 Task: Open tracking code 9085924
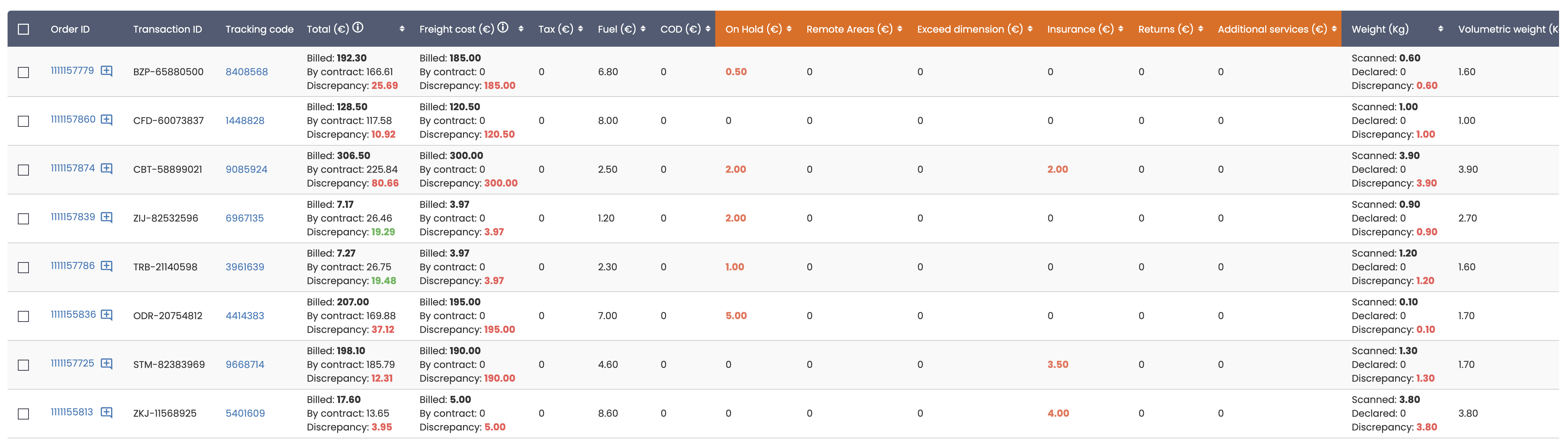click(246, 169)
